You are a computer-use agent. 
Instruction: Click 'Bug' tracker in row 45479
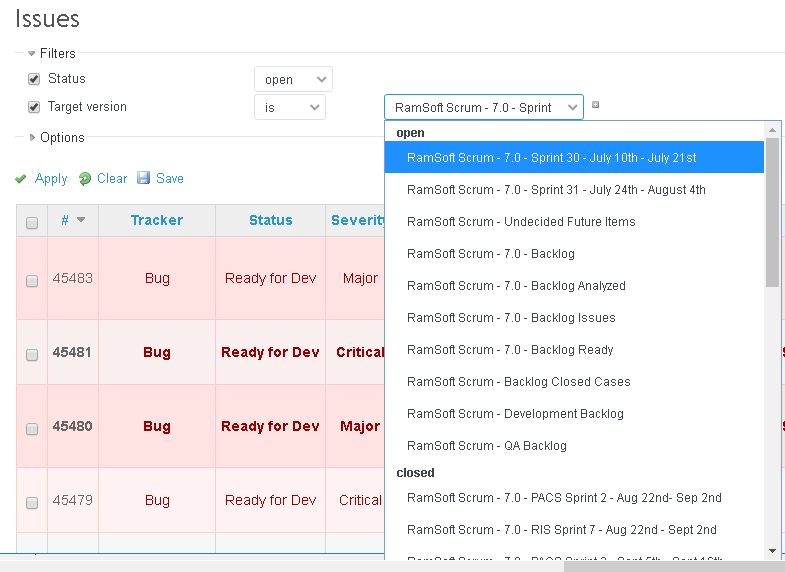pos(157,500)
